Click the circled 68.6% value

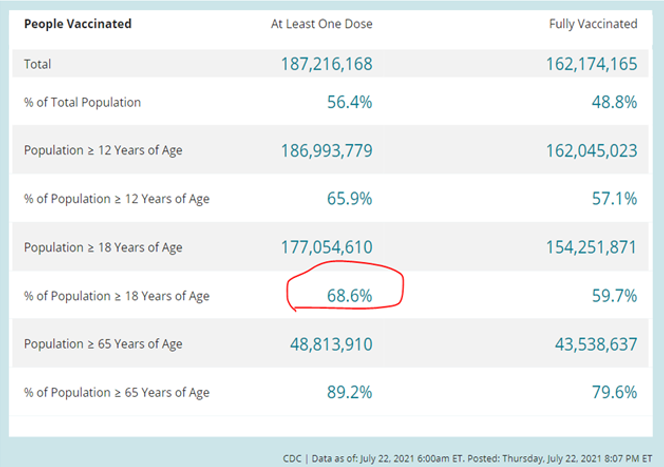click(x=349, y=295)
